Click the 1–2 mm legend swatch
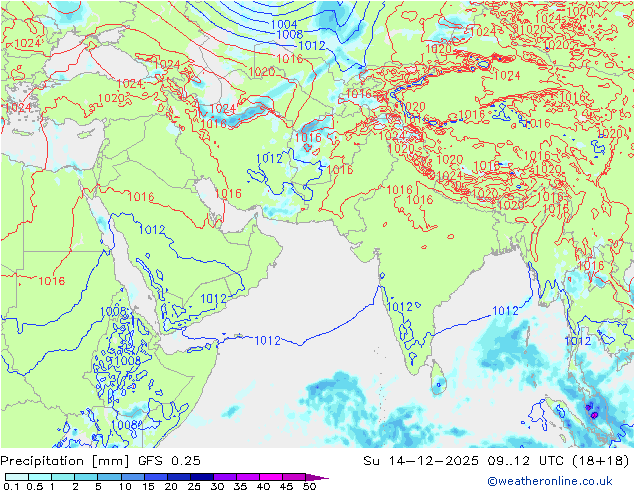Viewport: 634px width, 490px height. click(63, 477)
